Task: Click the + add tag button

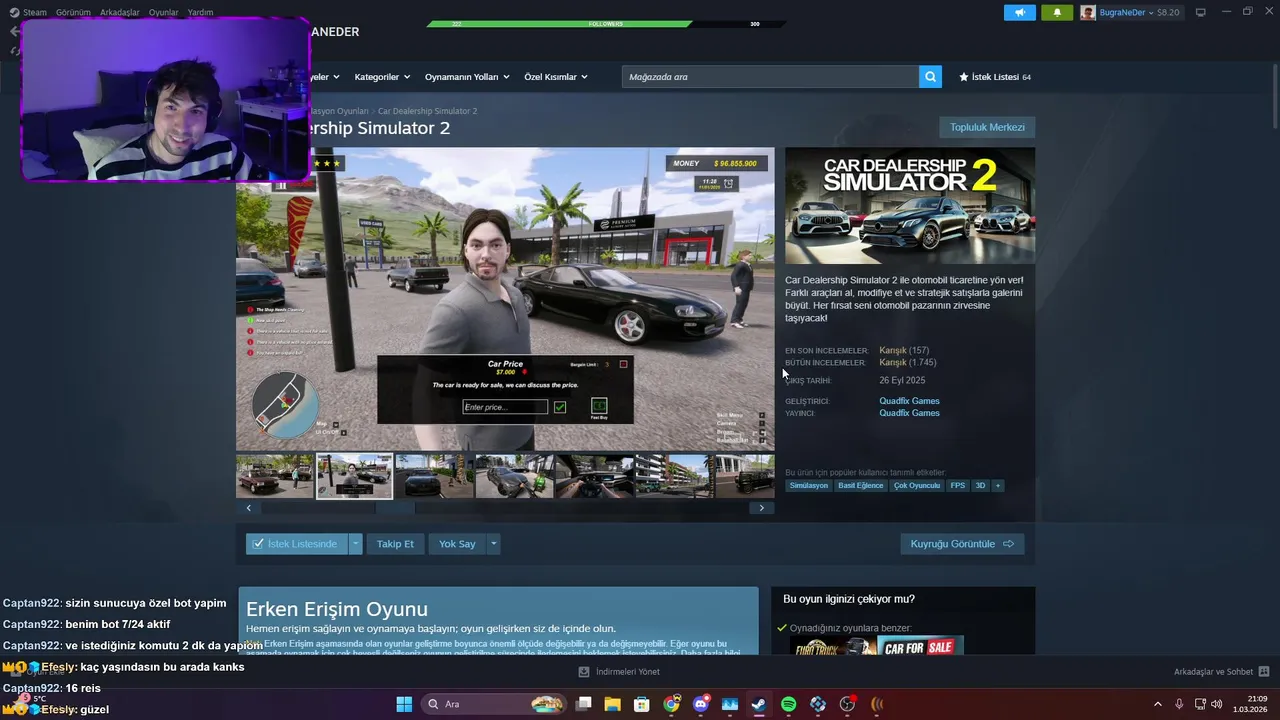Action: 997,486
